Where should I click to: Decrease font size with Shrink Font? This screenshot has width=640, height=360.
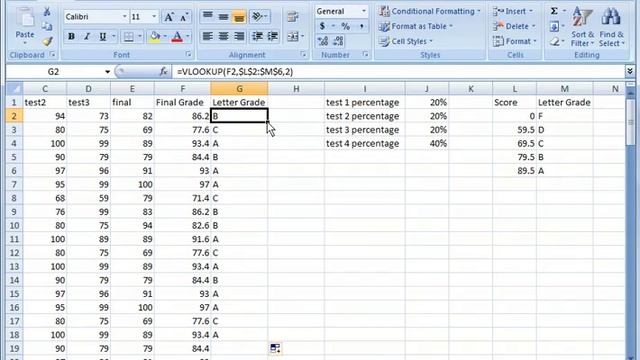click(x=184, y=17)
